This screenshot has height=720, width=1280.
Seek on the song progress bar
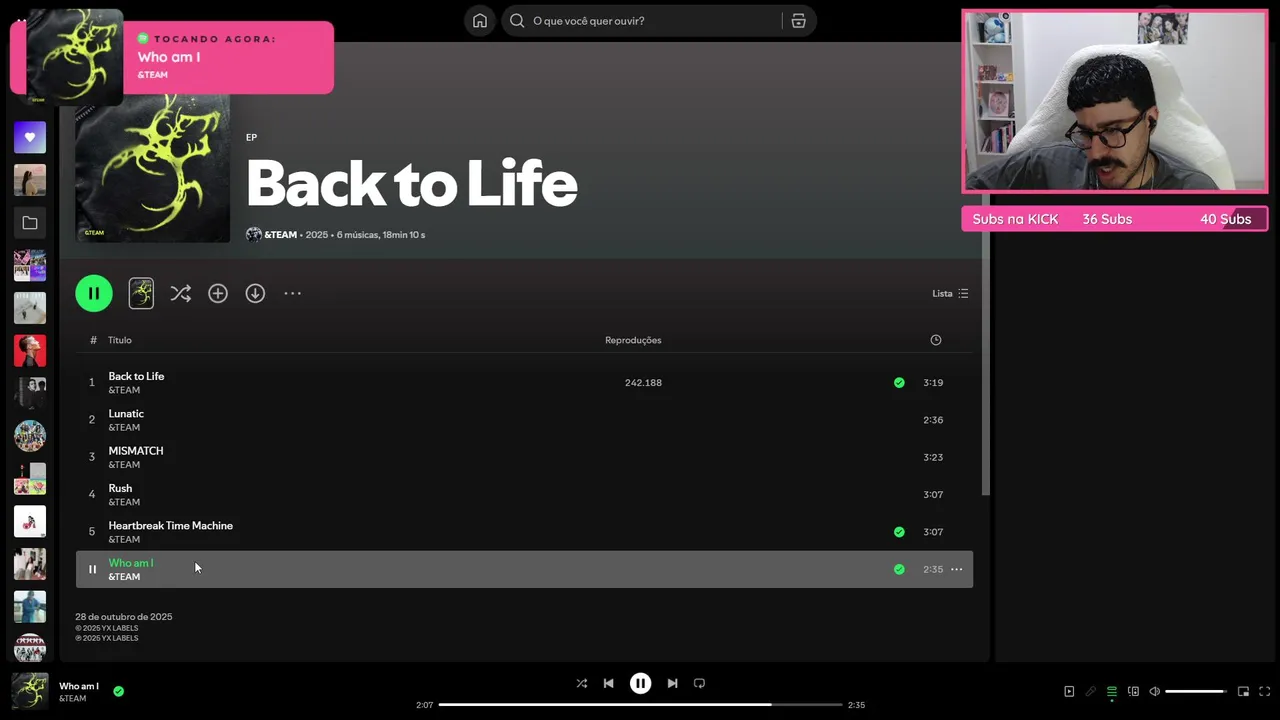tap(640, 705)
